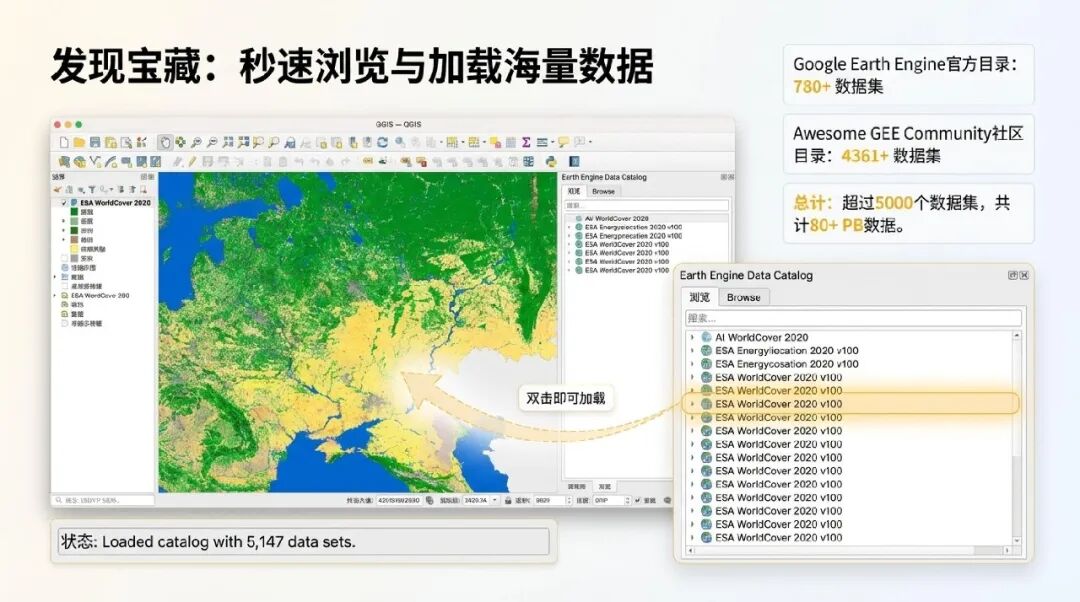Click the Loaded catalog with 5,147 data sets text
1080x602 pixels.
point(229,541)
